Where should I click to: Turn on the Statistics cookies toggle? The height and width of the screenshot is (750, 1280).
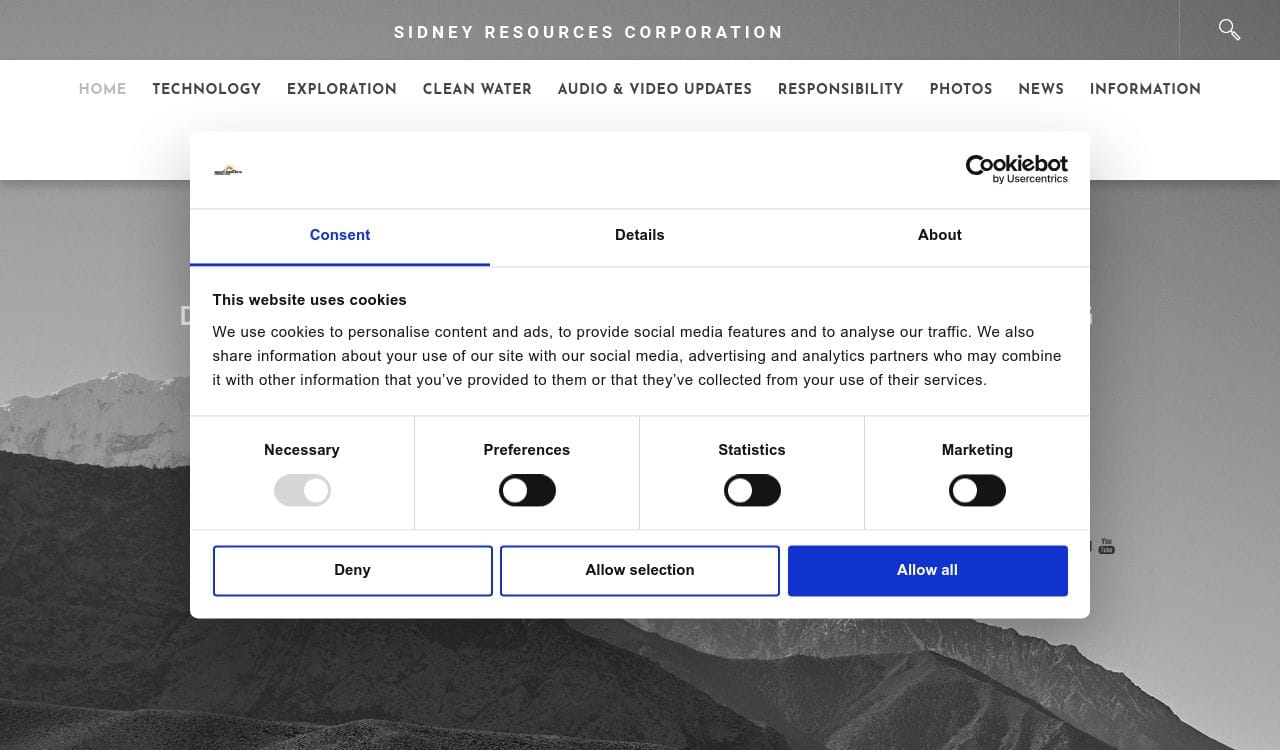click(x=752, y=491)
